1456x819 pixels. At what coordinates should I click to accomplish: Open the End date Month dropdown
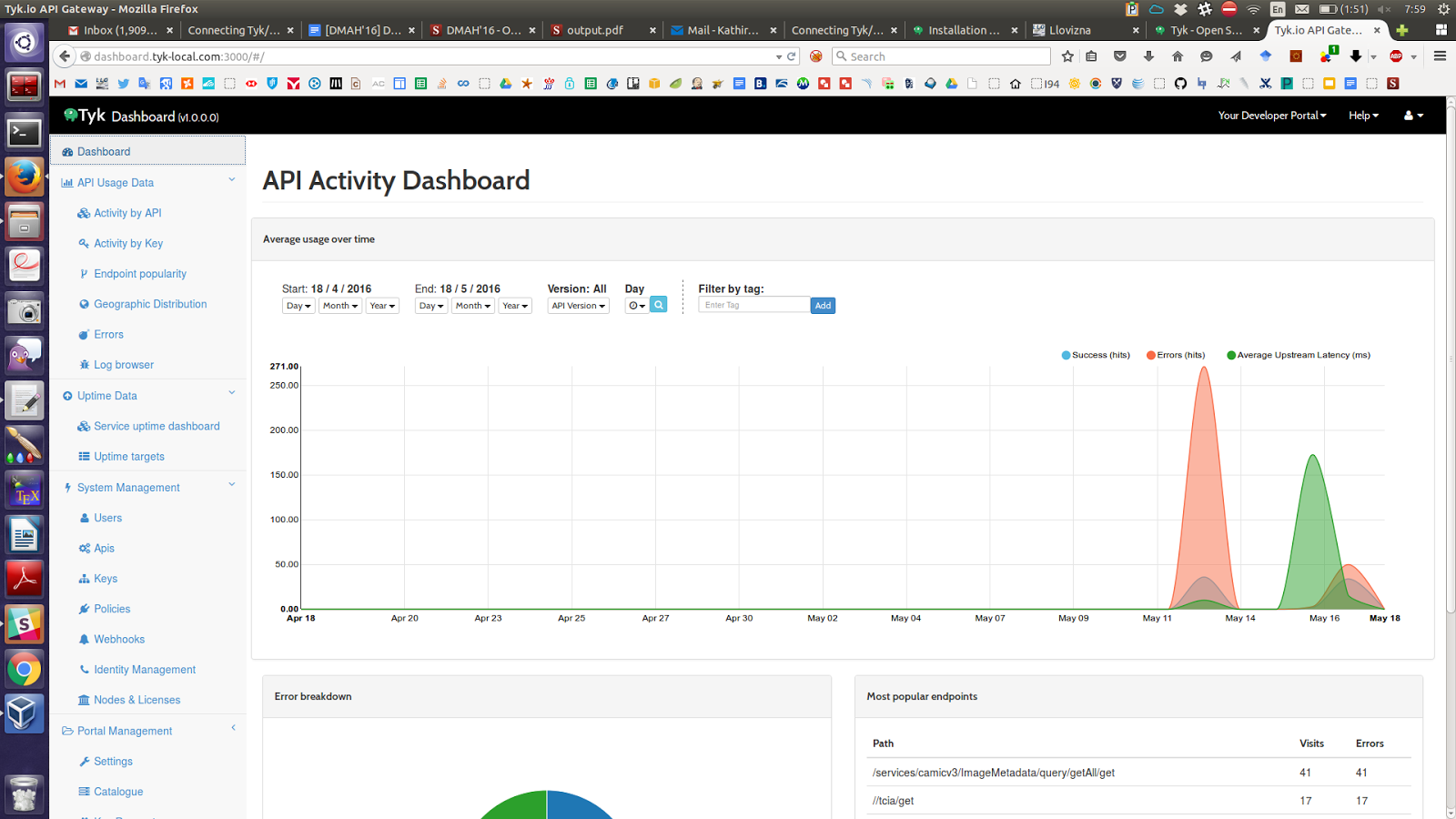(x=473, y=306)
